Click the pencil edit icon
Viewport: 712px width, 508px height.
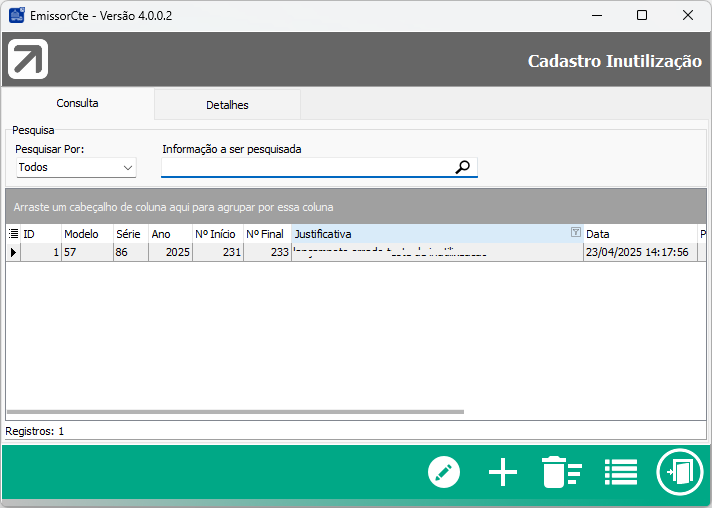pos(443,472)
